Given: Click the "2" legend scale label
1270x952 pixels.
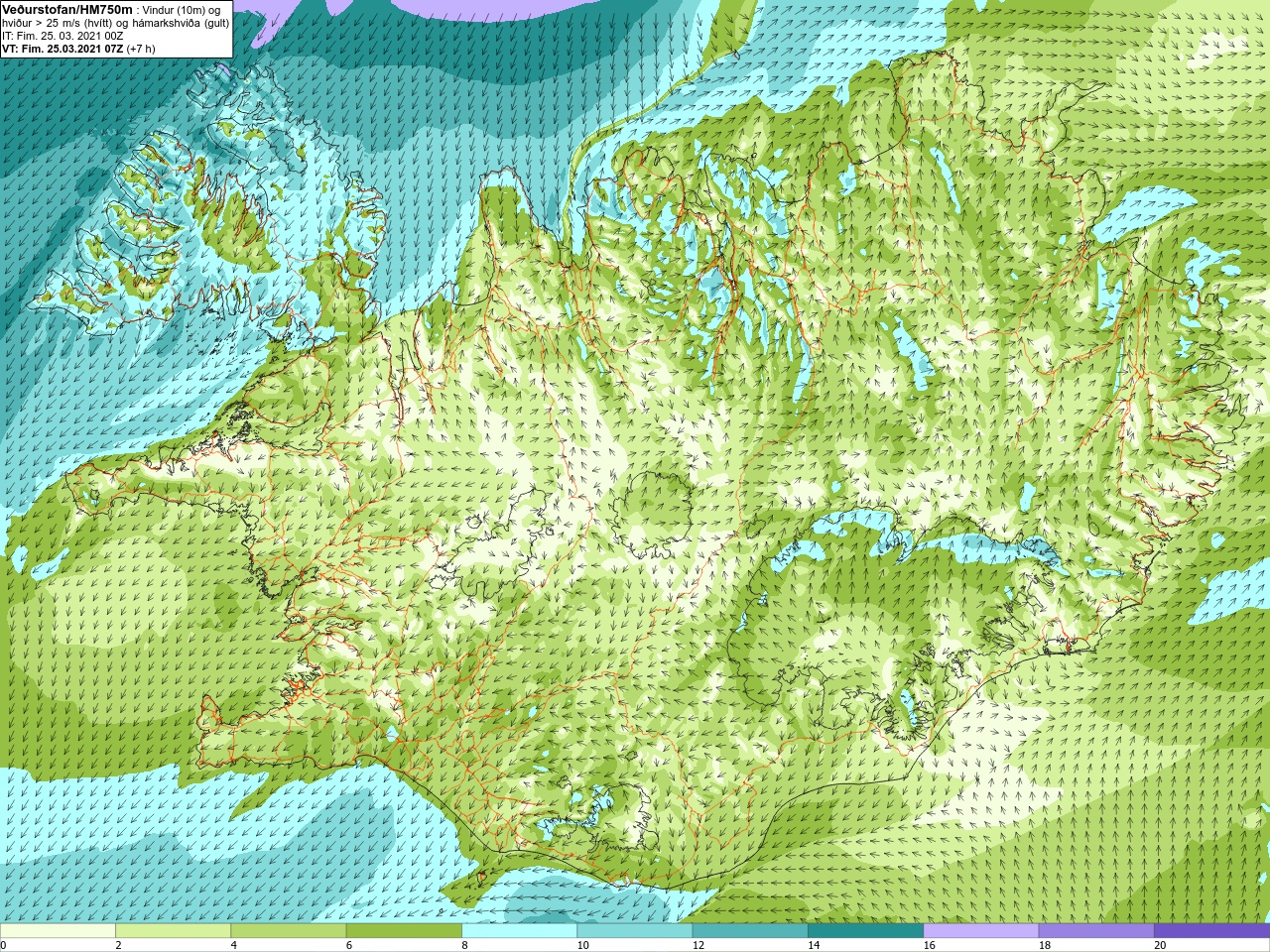Looking at the screenshot, I should click(118, 945).
